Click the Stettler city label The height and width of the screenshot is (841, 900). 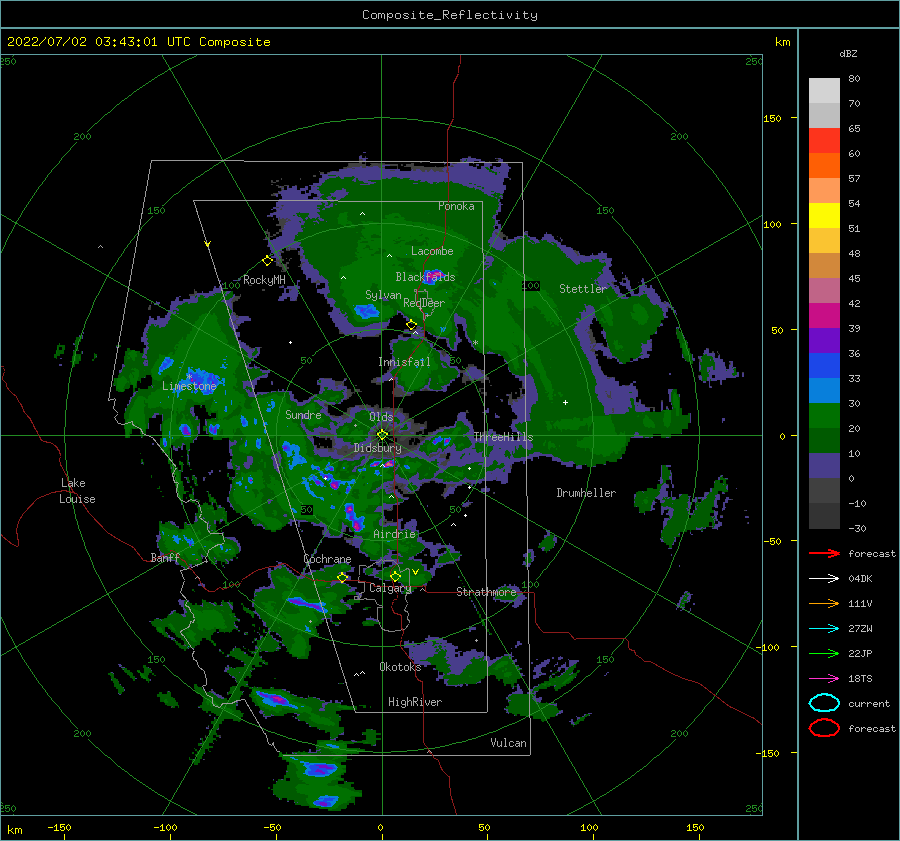coord(583,289)
